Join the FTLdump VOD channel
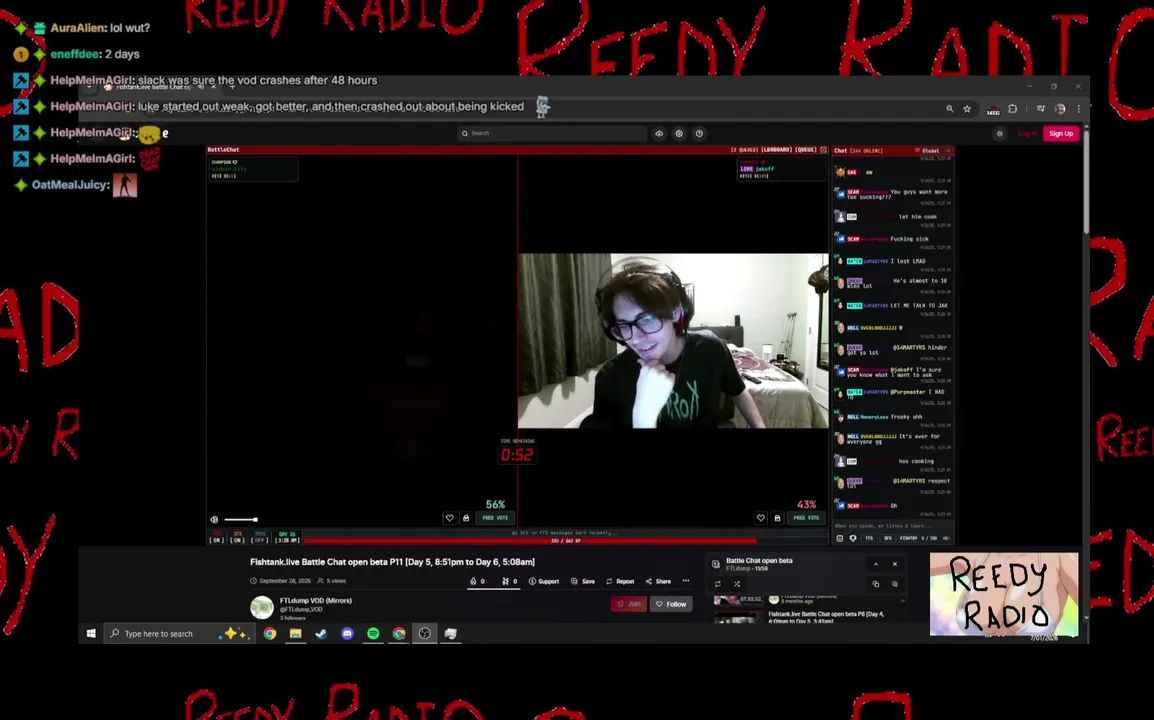The image size is (1154, 720). point(629,604)
